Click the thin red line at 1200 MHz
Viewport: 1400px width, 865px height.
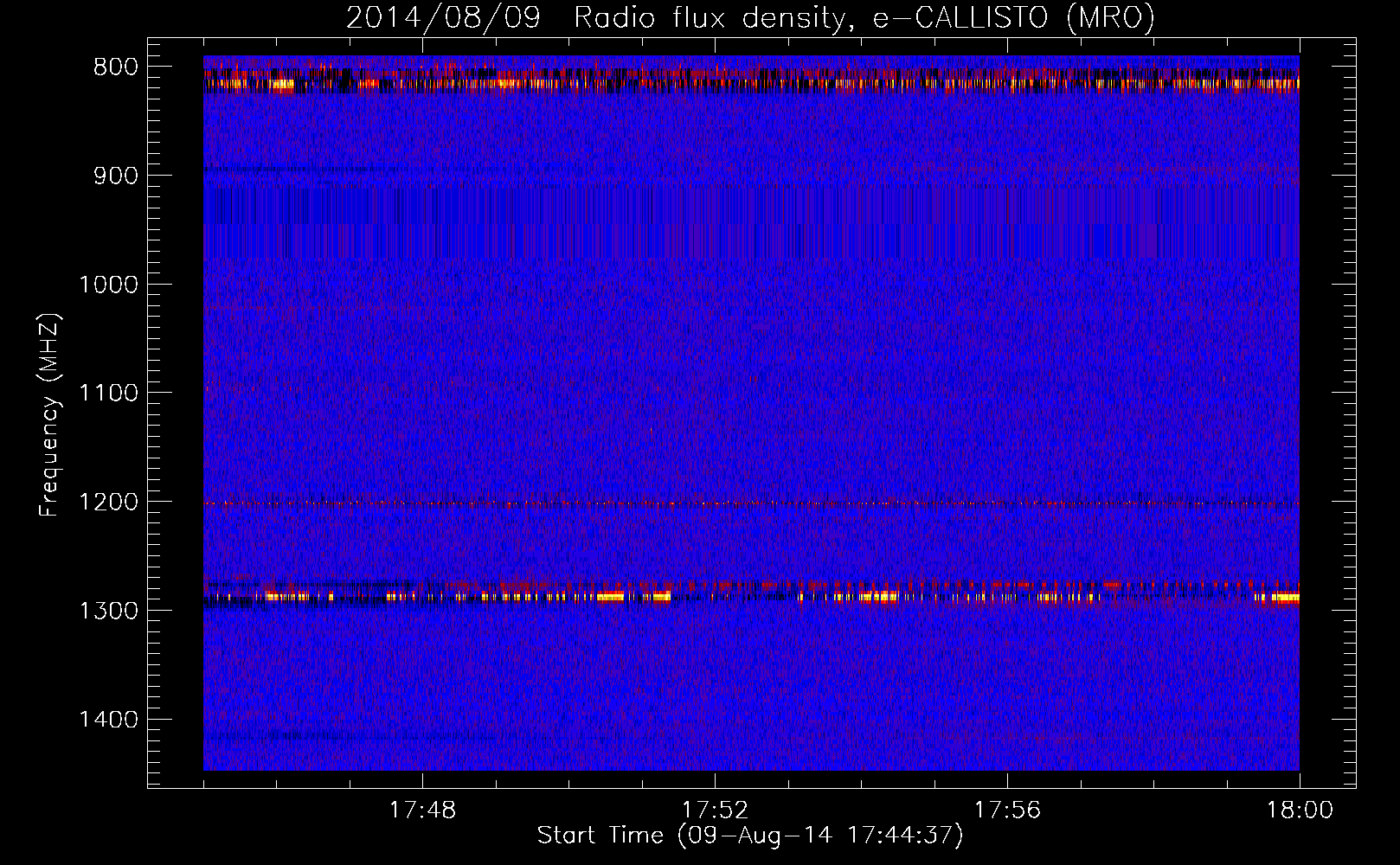click(x=751, y=503)
